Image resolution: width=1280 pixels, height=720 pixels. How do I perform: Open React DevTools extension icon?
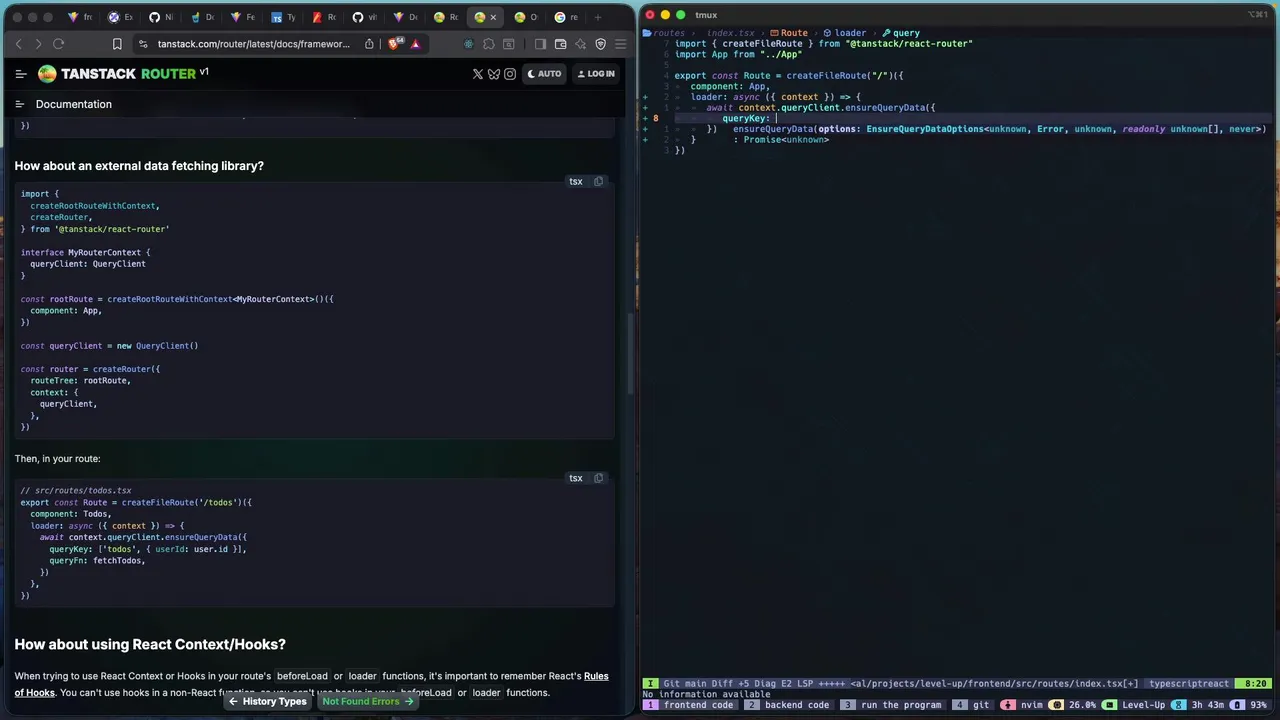468,44
